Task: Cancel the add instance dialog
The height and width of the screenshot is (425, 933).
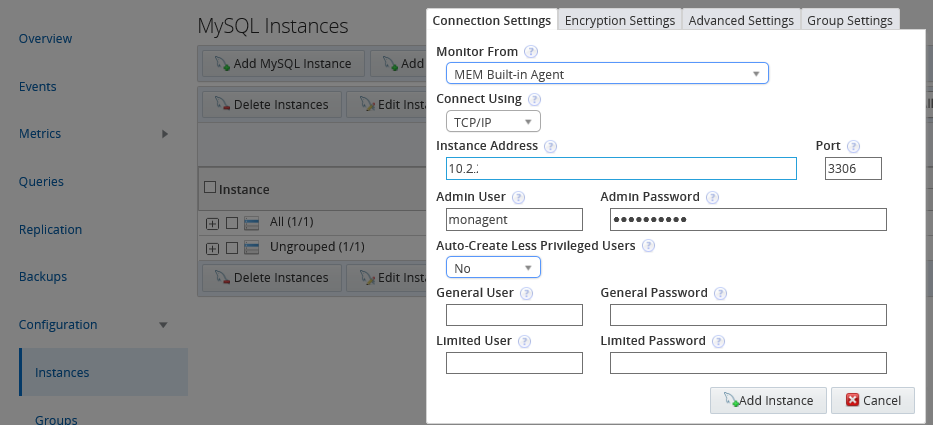Action: (873, 401)
